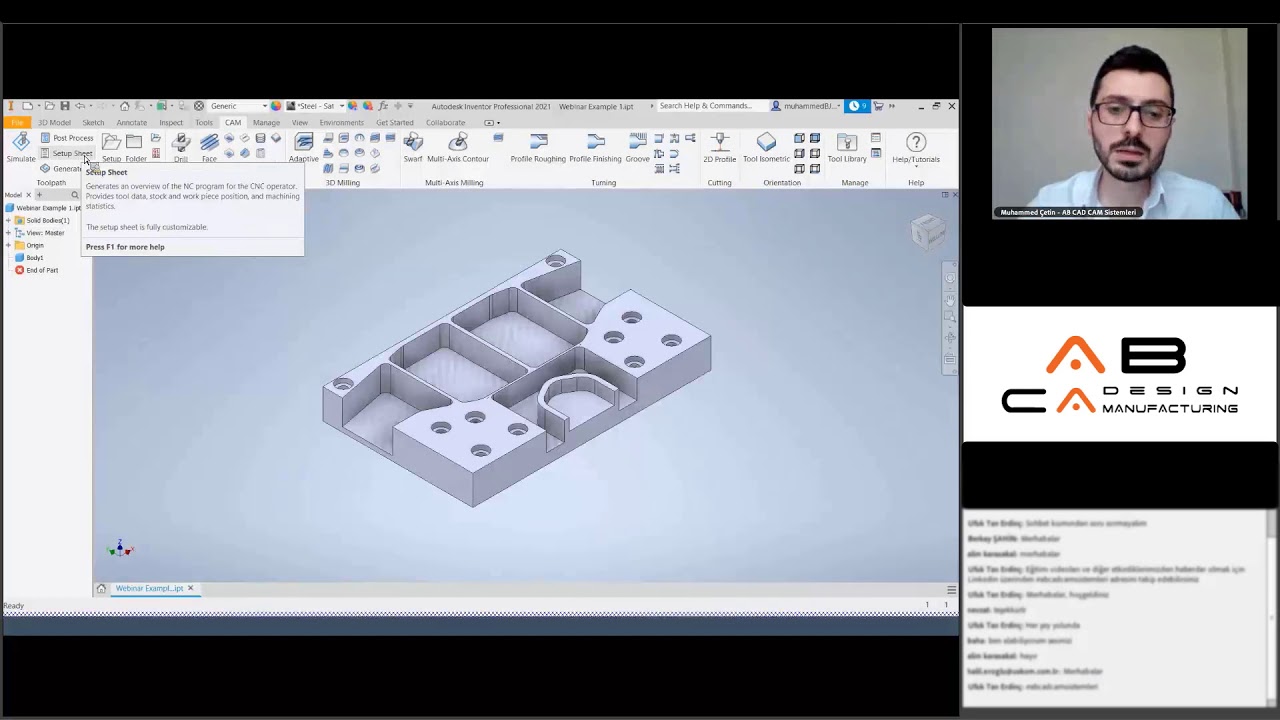Click the chat panel scrollbar
Image resolution: width=1280 pixels, height=720 pixels.
coord(1270,610)
